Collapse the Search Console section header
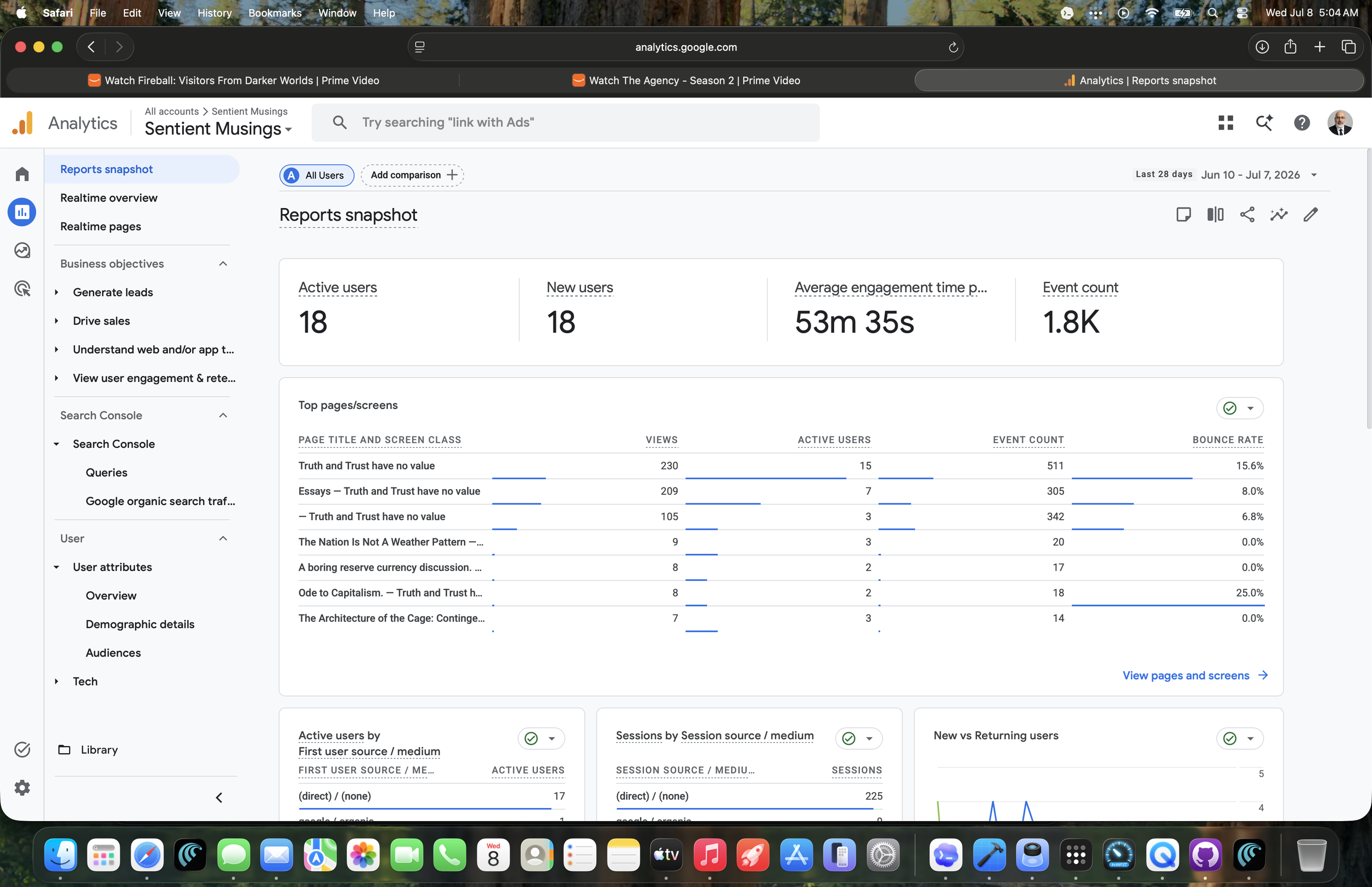The image size is (1372, 887). pos(223,416)
